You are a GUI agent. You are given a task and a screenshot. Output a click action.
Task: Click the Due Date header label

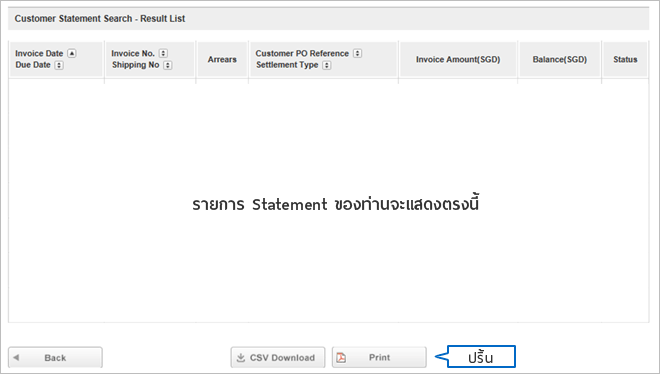tap(33, 65)
